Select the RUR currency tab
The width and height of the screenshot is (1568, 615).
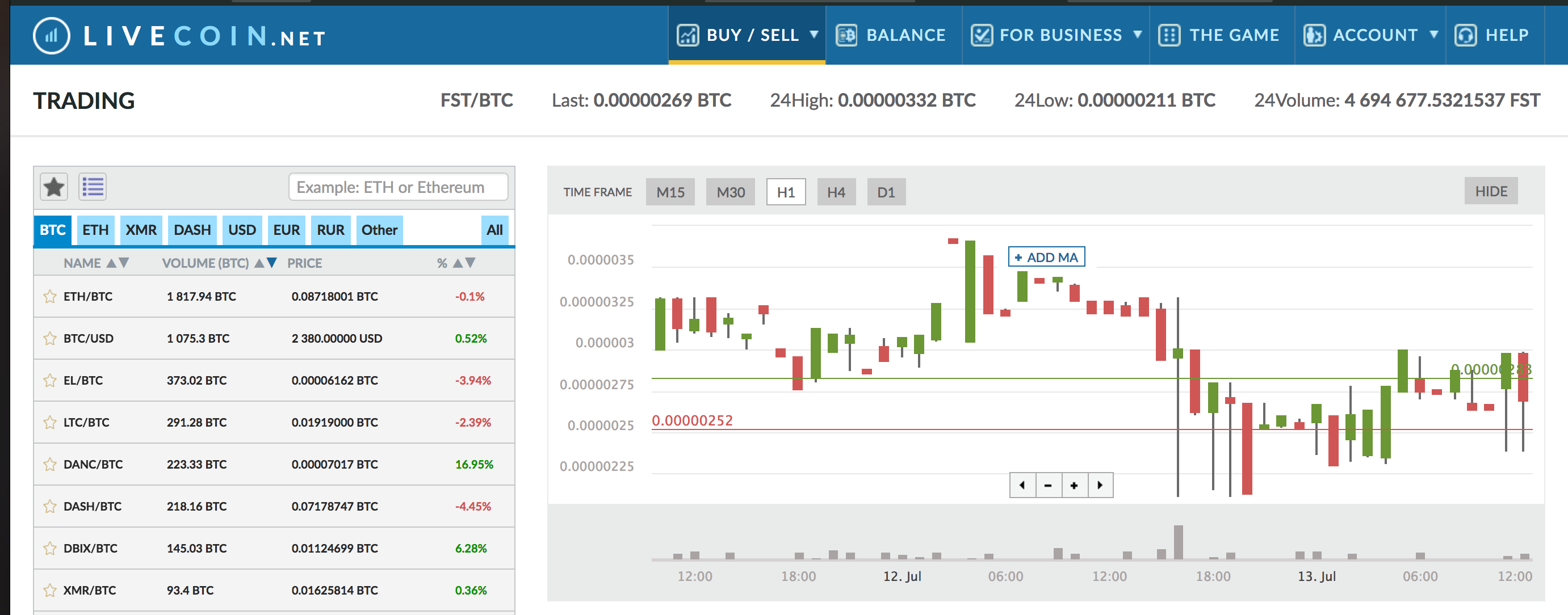coord(330,229)
